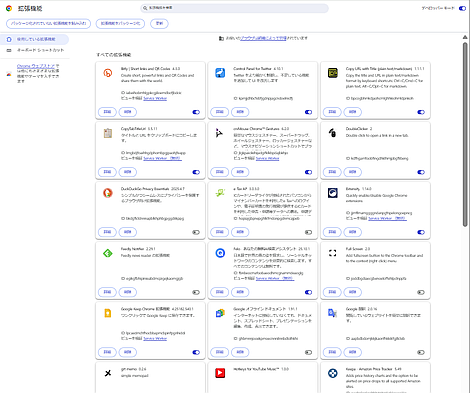The height and width of the screenshot is (393, 470).
Task: Click the vertical page scrollbar thumb
Action: tap(465, 134)
